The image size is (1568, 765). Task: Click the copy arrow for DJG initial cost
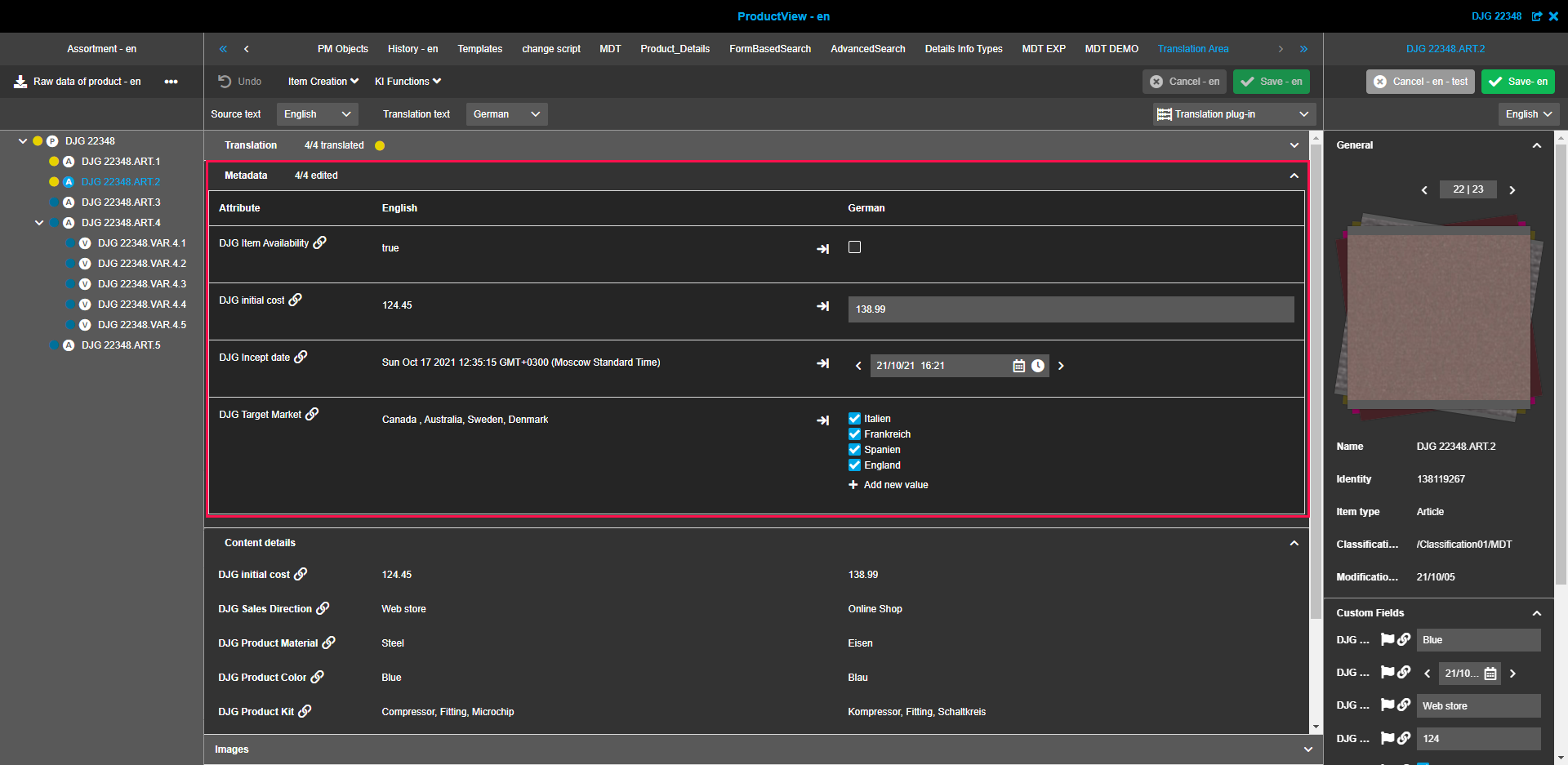(822, 306)
